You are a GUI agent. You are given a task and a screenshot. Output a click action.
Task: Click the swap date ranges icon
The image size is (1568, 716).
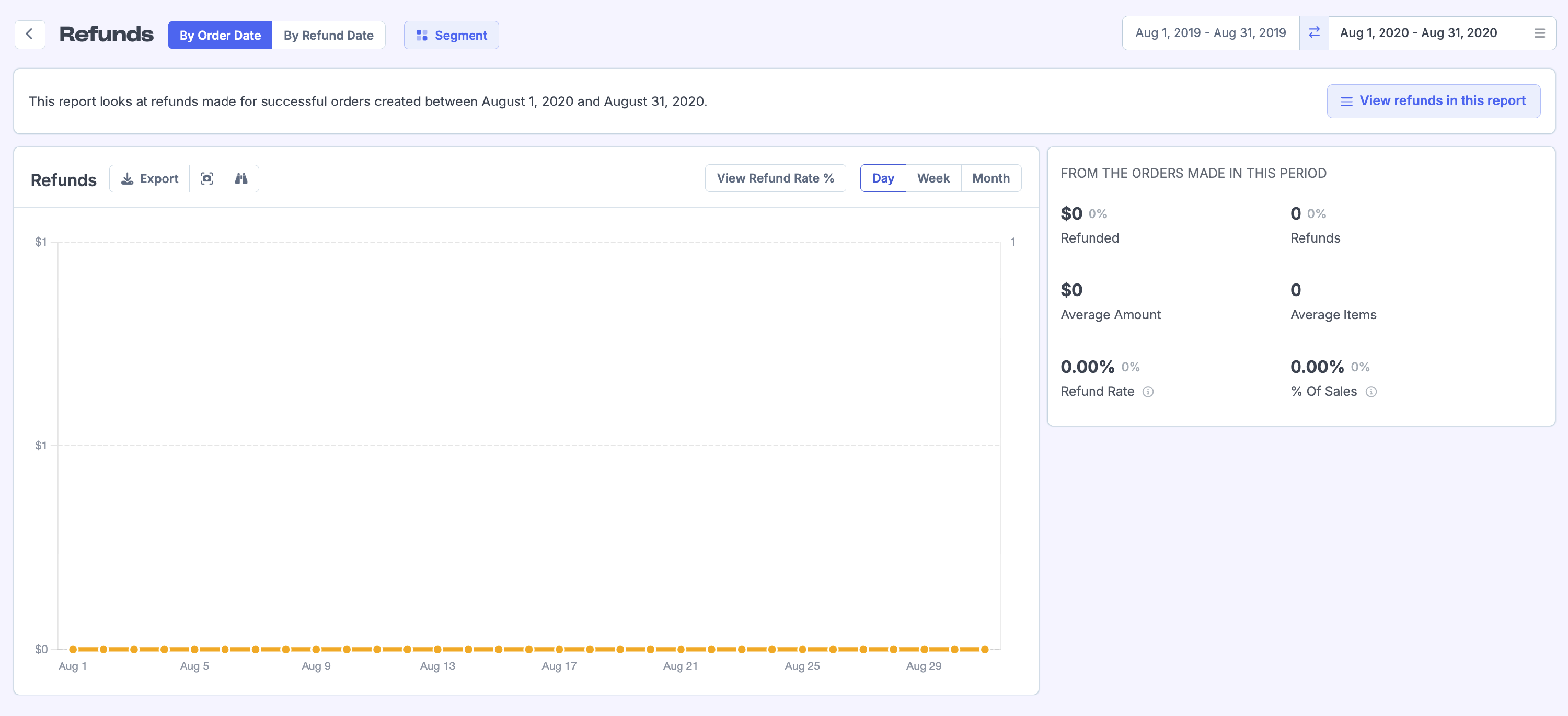[x=1313, y=33]
